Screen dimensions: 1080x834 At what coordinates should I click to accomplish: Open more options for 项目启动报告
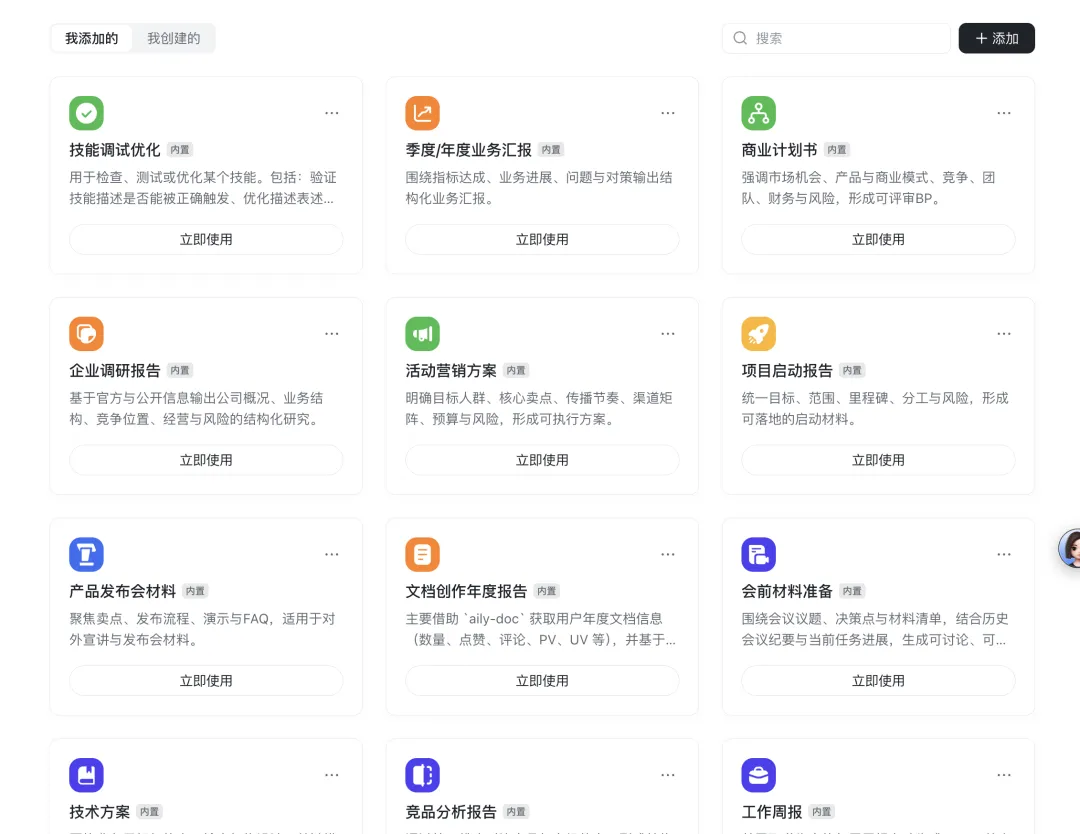(x=1004, y=333)
